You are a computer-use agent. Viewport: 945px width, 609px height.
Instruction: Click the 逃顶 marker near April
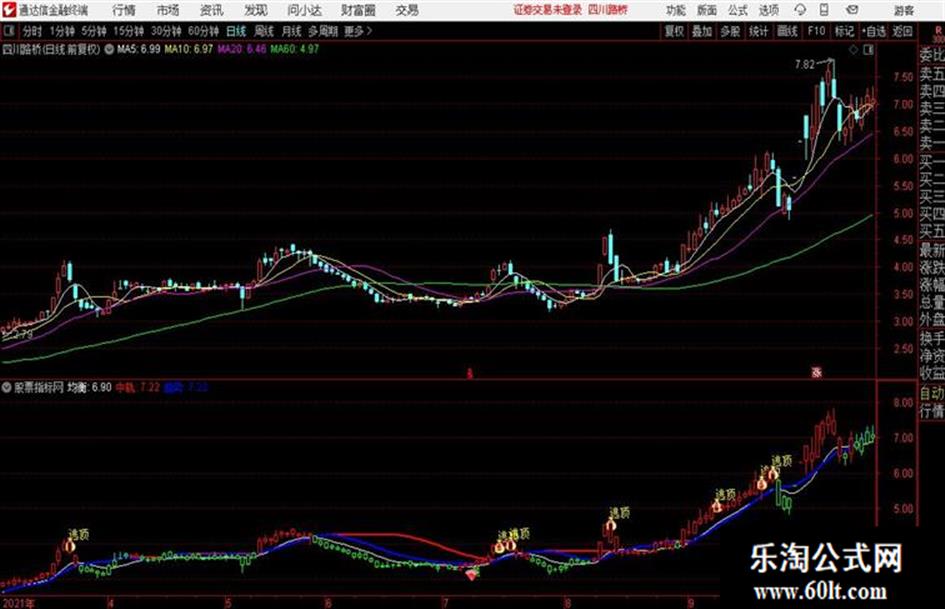(78, 534)
